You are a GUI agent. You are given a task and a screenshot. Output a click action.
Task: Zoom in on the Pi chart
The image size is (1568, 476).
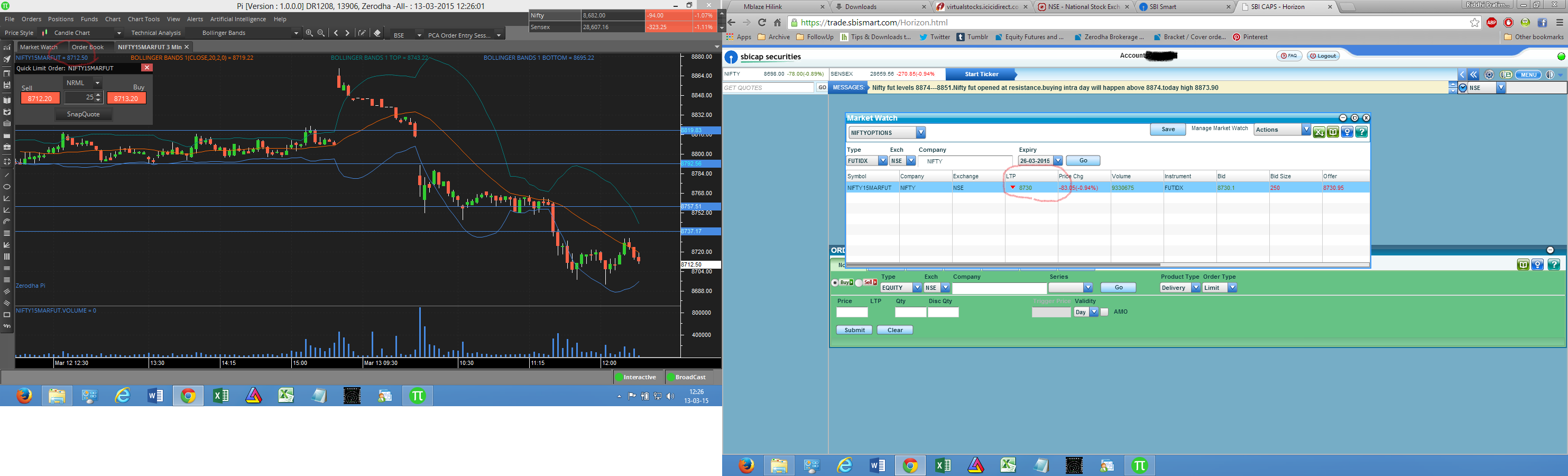(309, 33)
